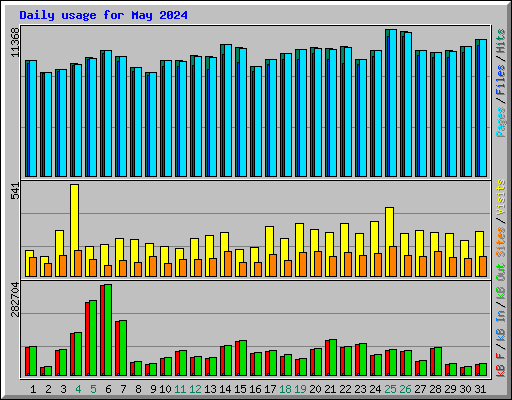Click the chart title 'Daily usage for May 2024'
Screen dimensions: 512x400
(x=103, y=15)
